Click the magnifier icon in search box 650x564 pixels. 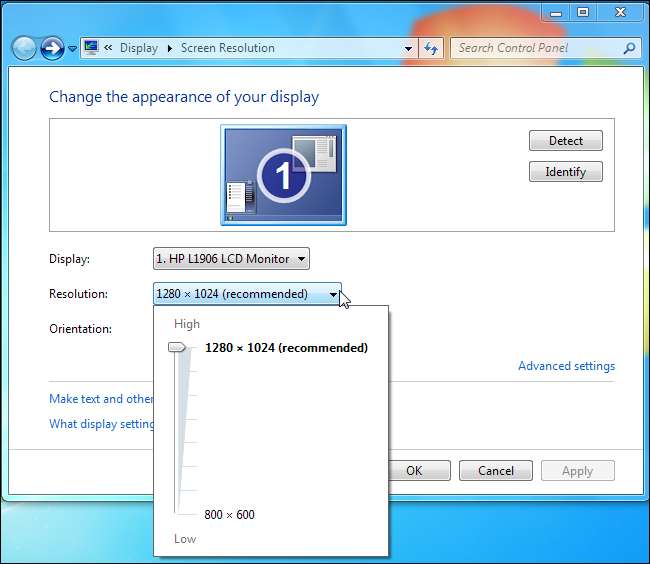click(629, 48)
